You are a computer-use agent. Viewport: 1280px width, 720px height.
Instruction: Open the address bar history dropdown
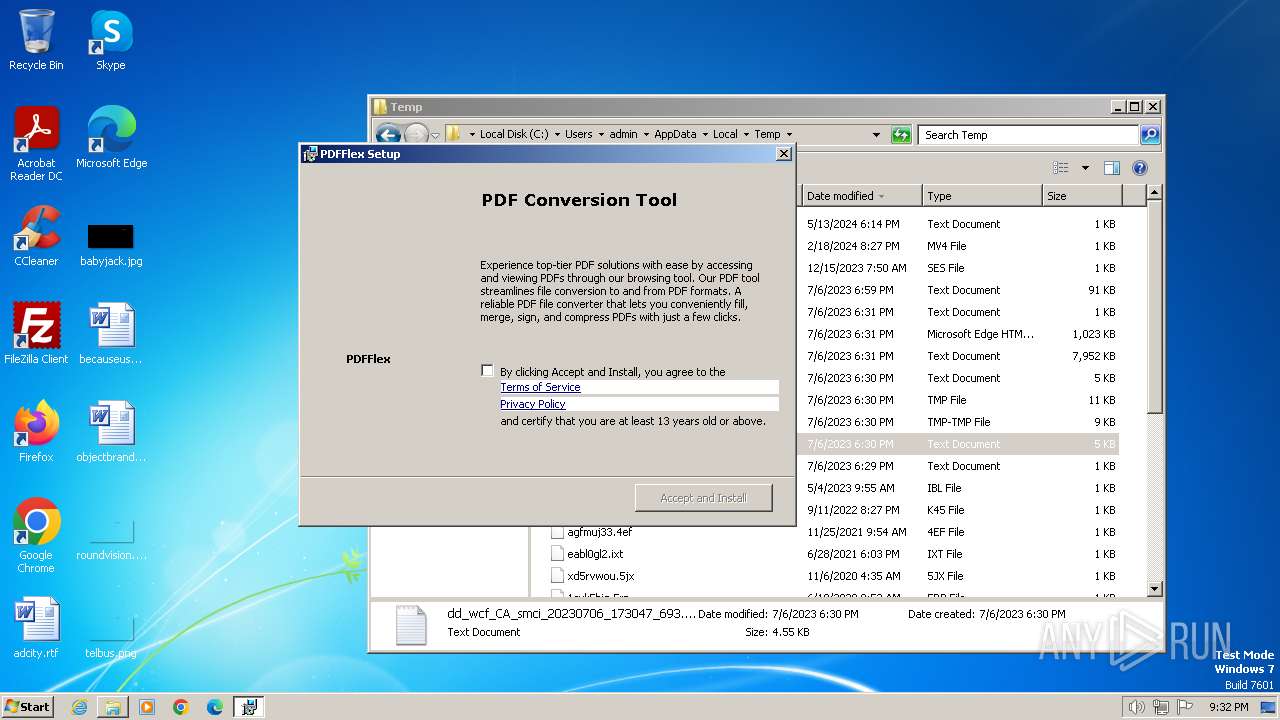pyautogui.click(x=877, y=134)
